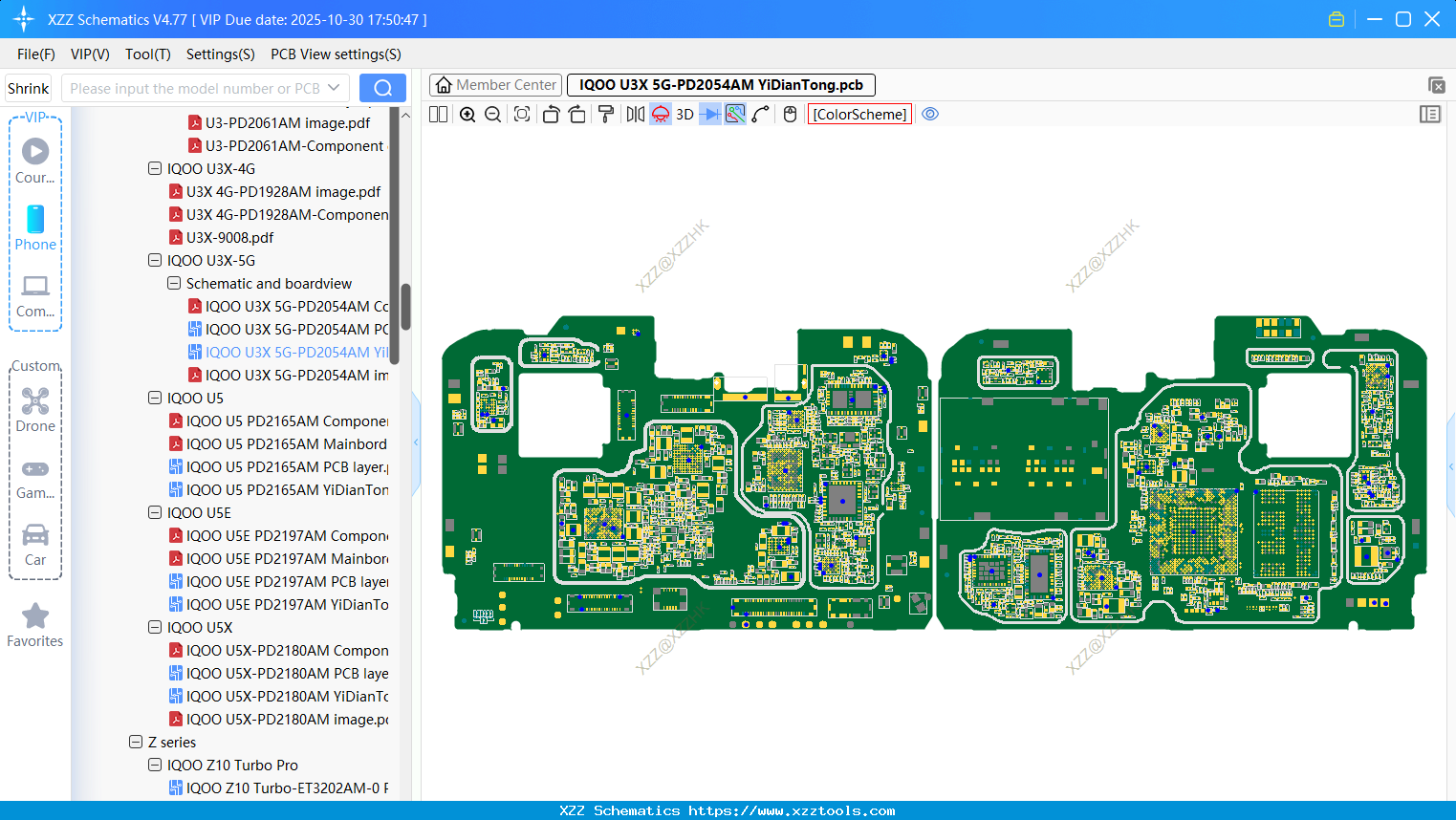Click the mouse settings icon
Image resolution: width=1456 pixels, height=820 pixels.
(790, 115)
